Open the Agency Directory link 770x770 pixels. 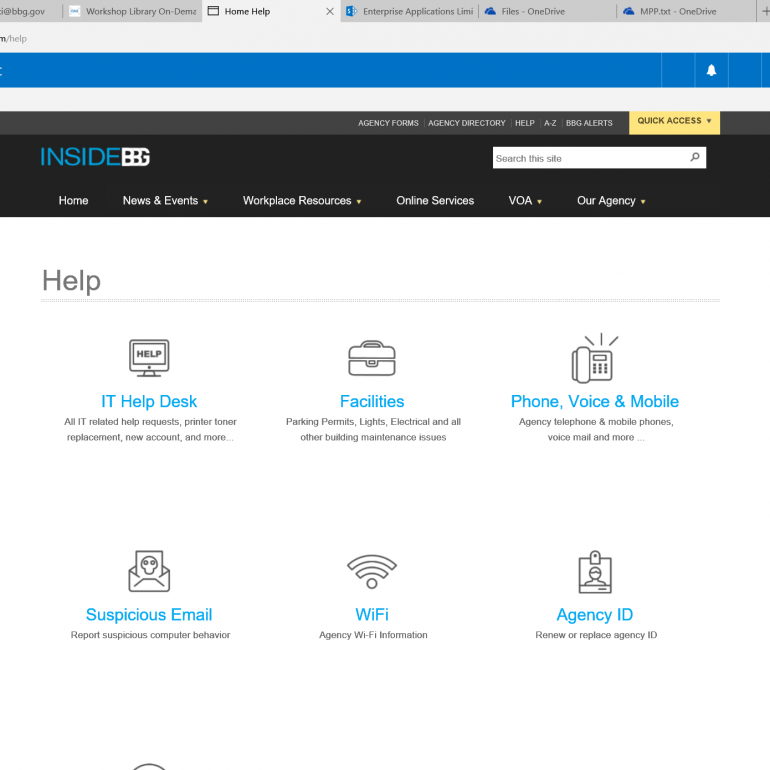tap(467, 123)
